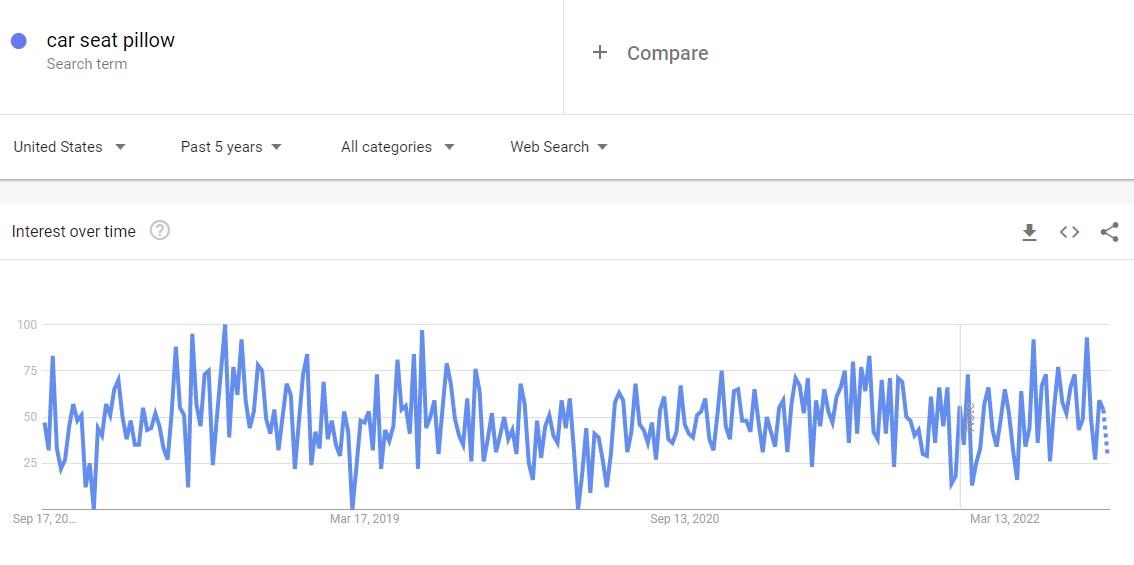Expand the Past 5 years time range
The width and height of the screenshot is (1134, 565).
pyautogui.click(x=231, y=147)
